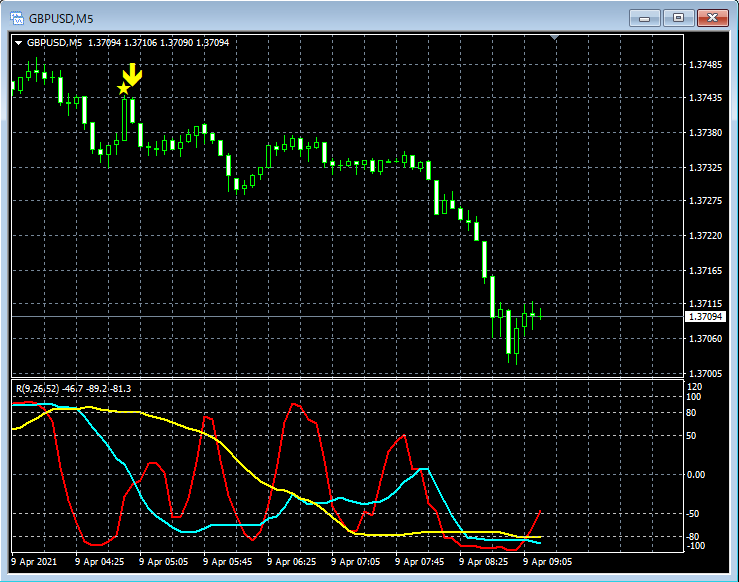Click price scale value 1.37165
Screen dimensions: 739x582
705,271
